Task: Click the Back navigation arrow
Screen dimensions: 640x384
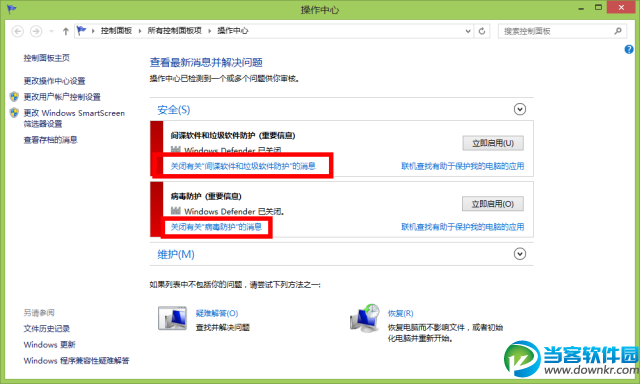Action: point(18,31)
